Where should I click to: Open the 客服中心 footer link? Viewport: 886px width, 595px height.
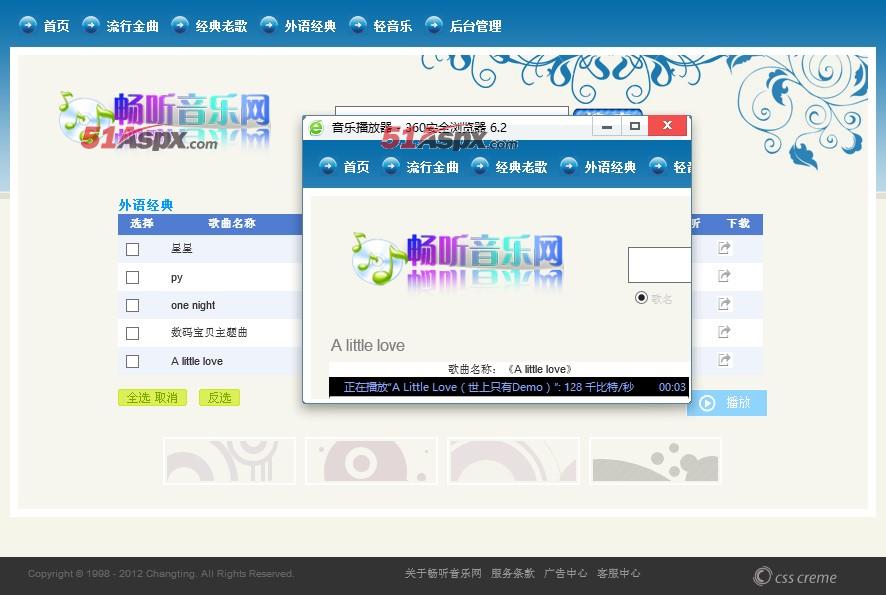click(x=618, y=574)
